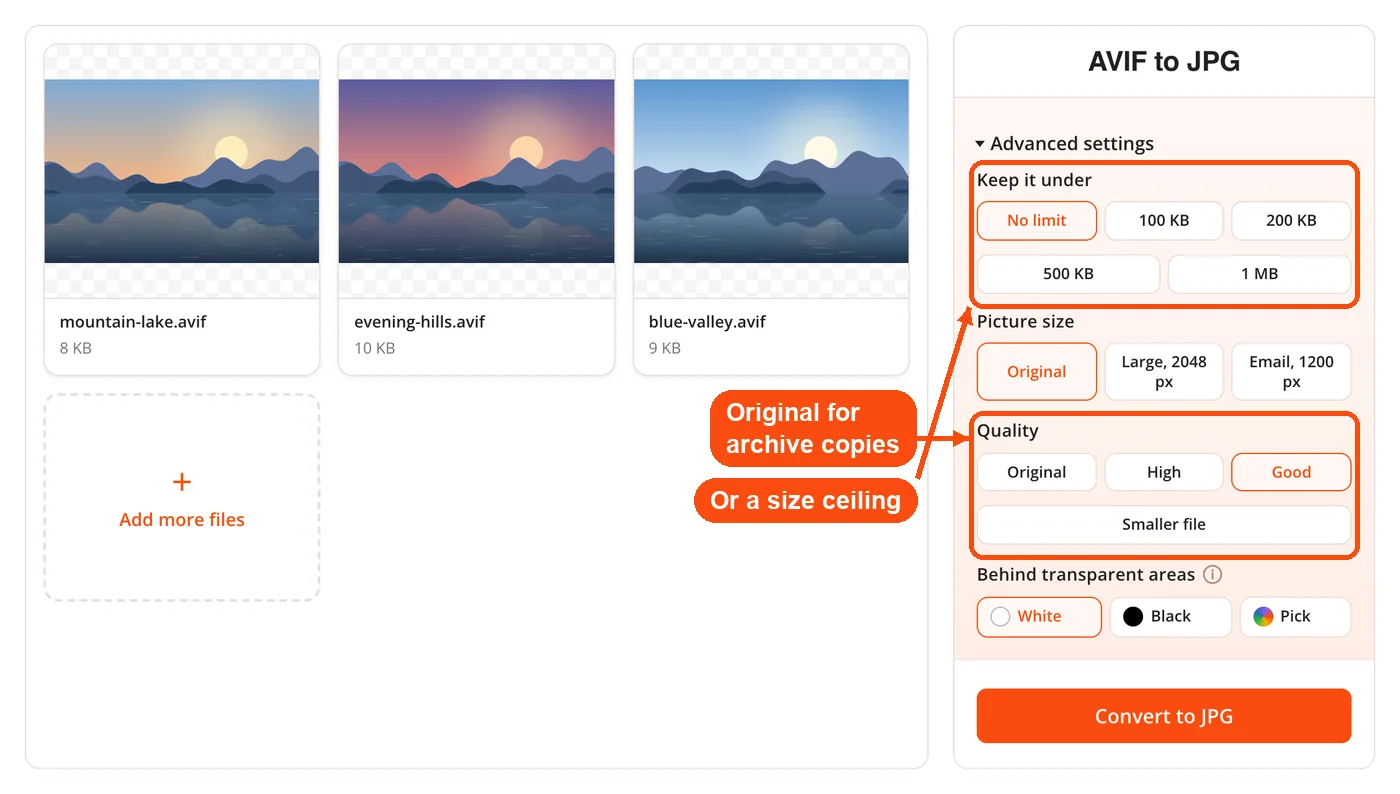Select the No limit size option
Image resolution: width=1400 pixels, height=794 pixels.
pos(1037,221)
